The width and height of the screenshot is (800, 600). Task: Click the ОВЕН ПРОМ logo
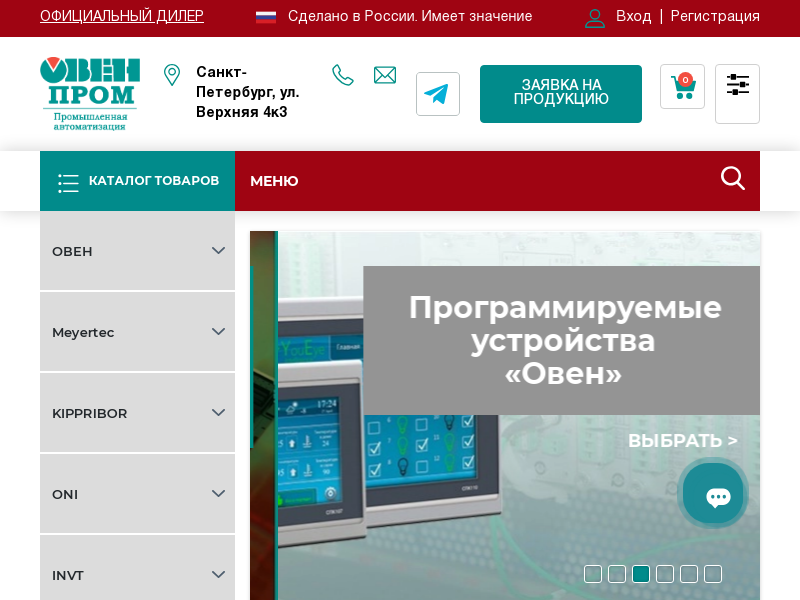coord(90,94)
